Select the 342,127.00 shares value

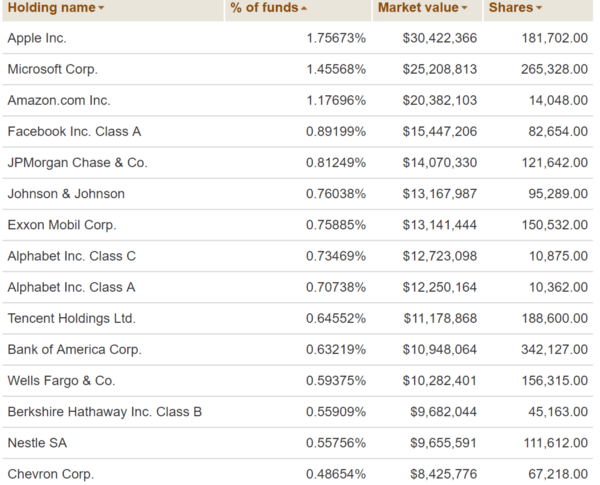pos(554,349)
